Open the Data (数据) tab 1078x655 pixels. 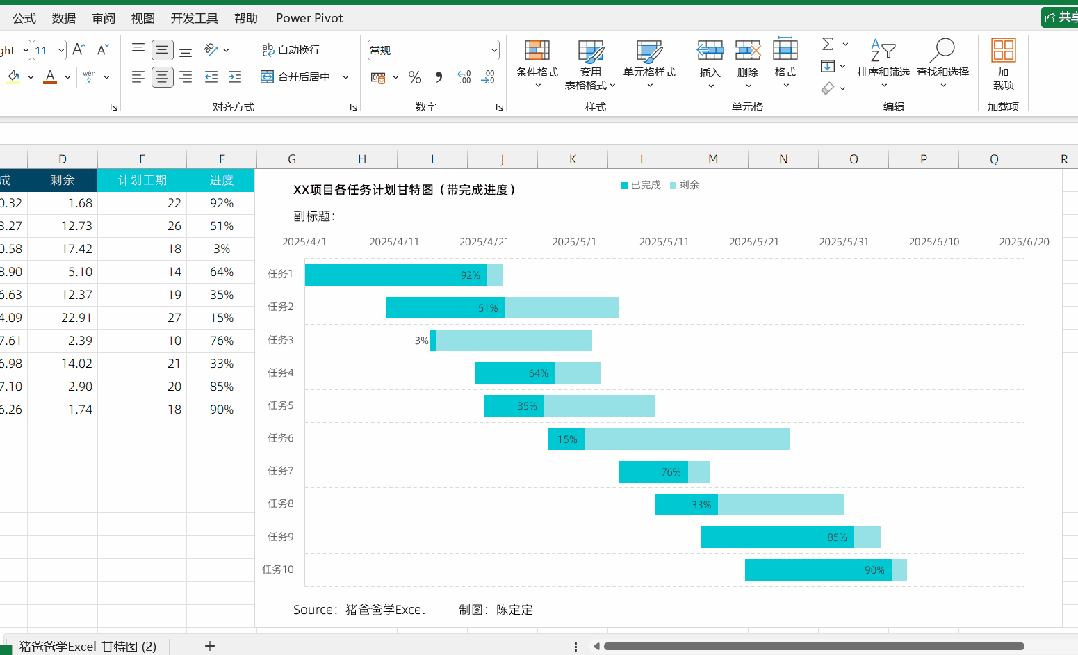(x=64, y=18)
